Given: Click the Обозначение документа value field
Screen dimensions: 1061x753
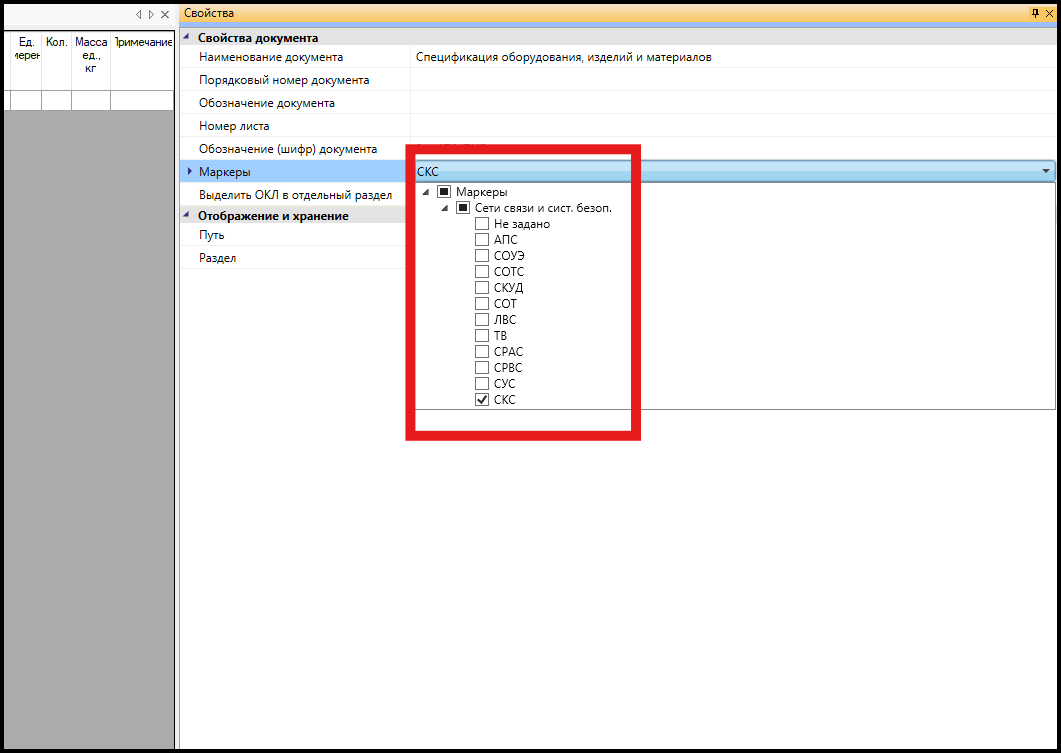Looking at the screenshot, I should [730, 103].
